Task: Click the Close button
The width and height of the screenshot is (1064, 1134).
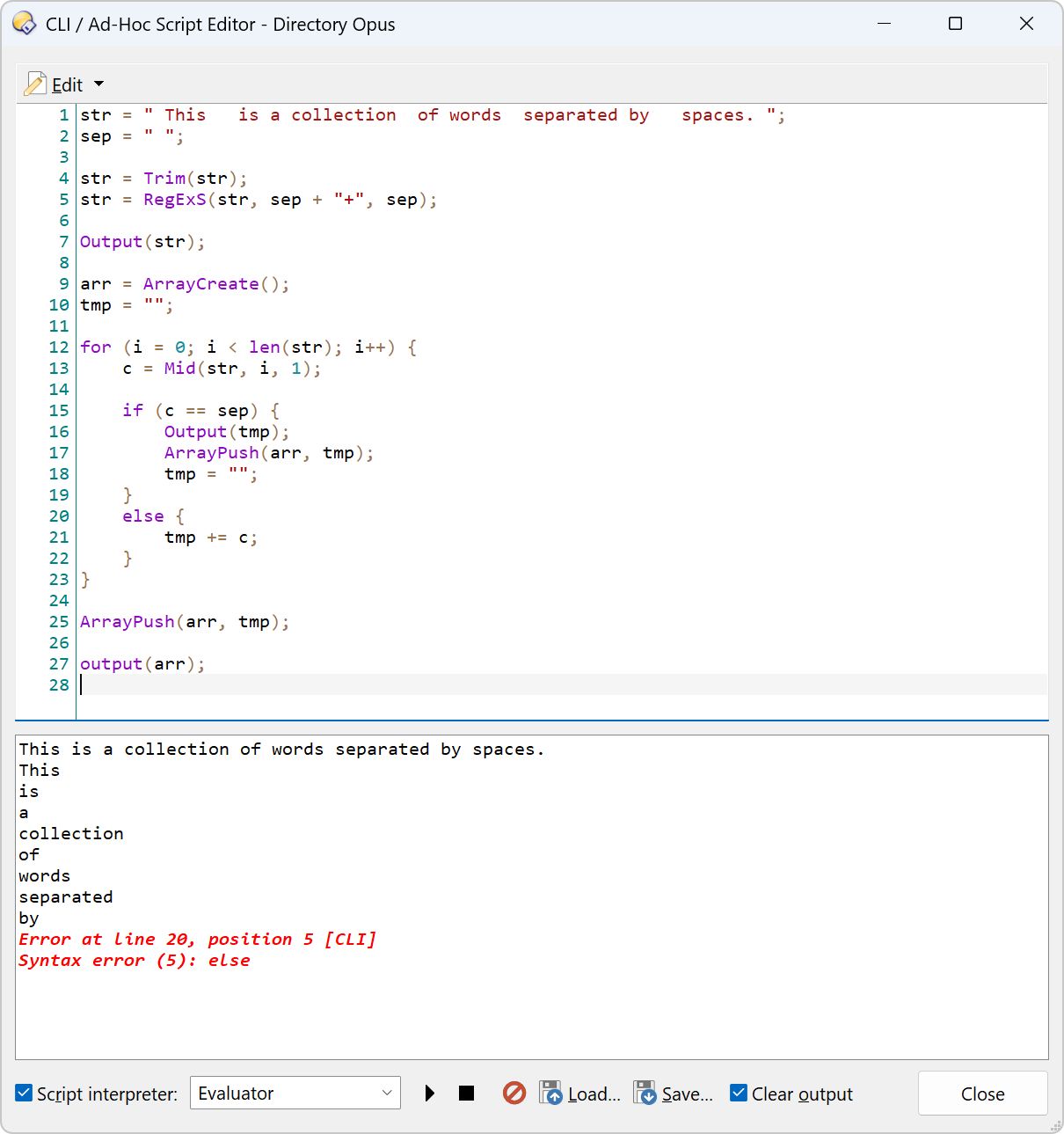Action: 982,1094
